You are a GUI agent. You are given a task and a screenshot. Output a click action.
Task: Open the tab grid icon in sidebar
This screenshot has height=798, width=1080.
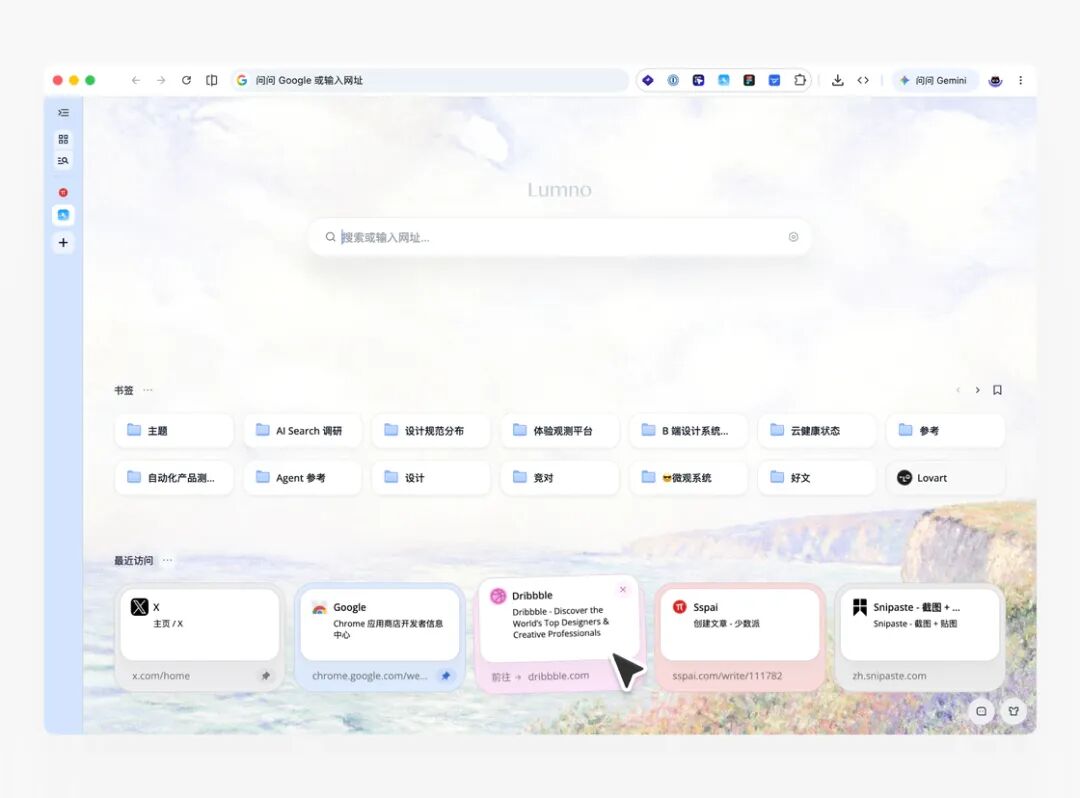click(63, 139)
